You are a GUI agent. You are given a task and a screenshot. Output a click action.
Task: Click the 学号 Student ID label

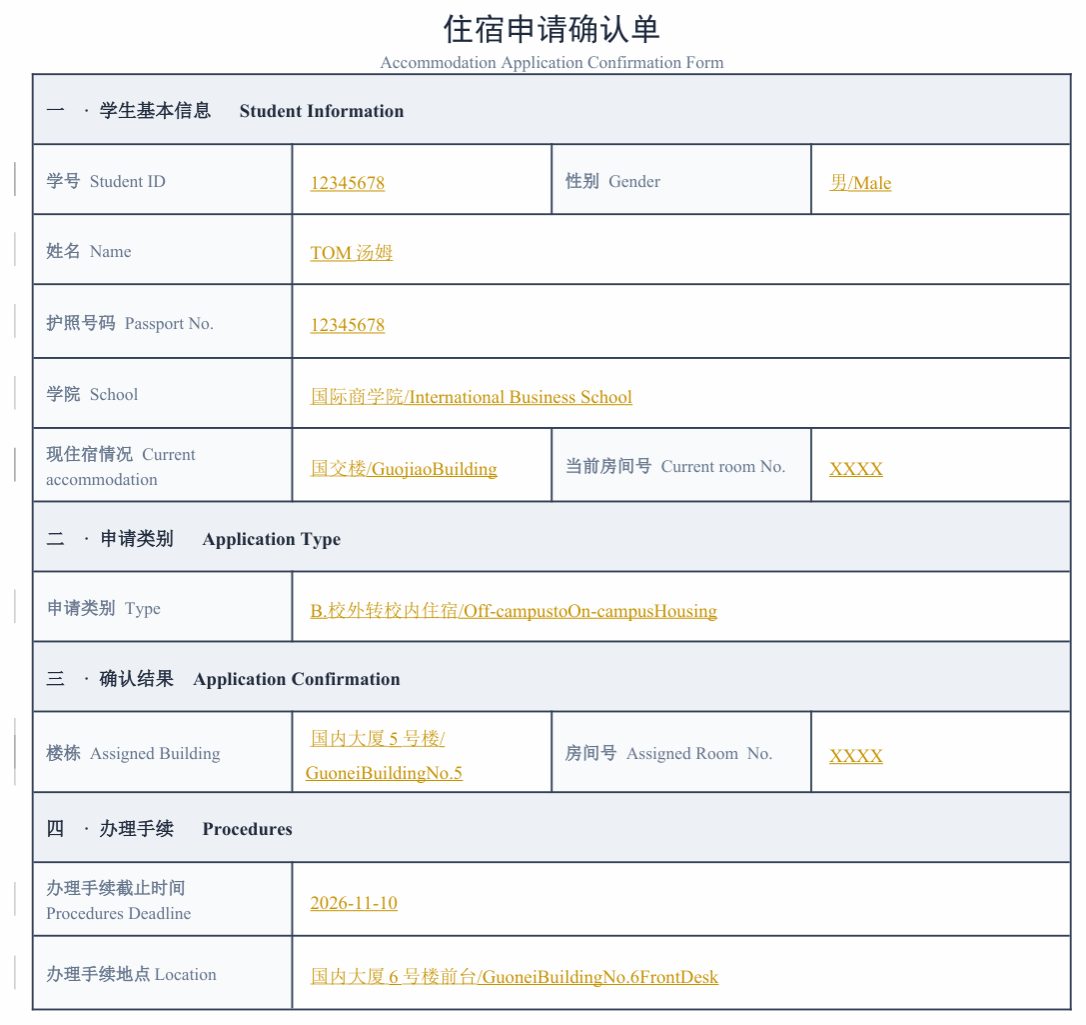[106, 181]
